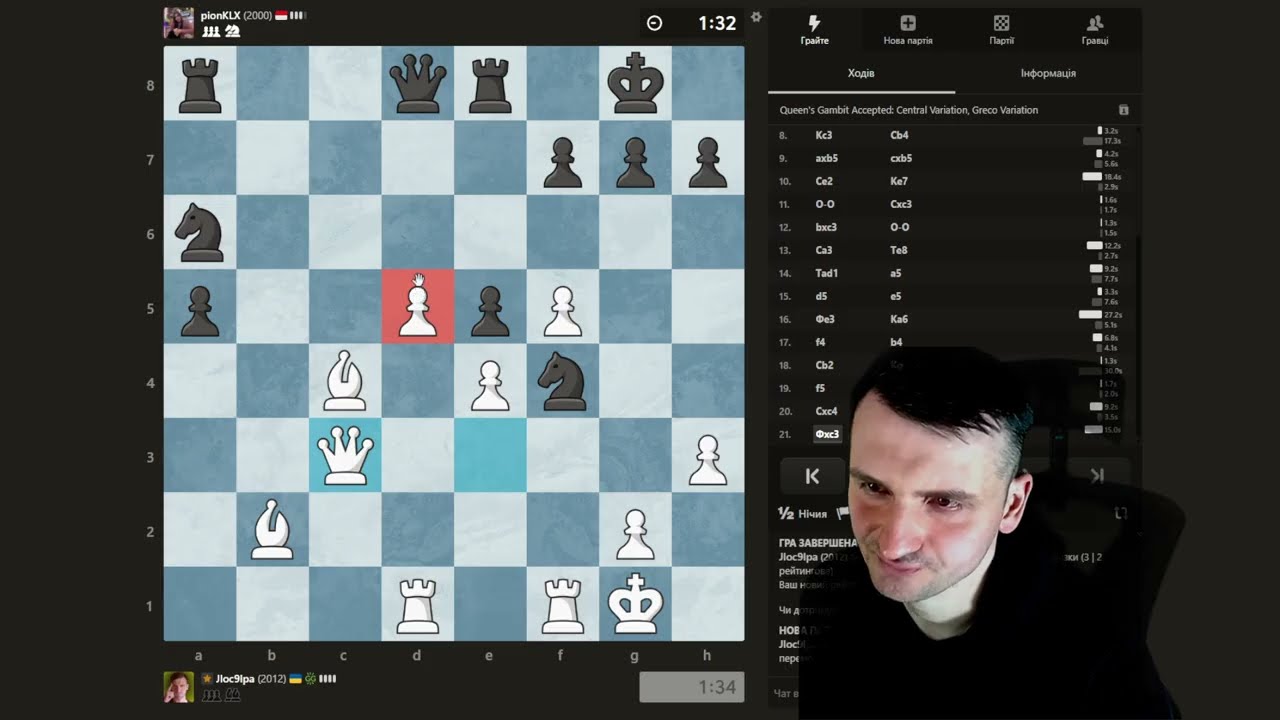Screen dimensions: 1280x720
Task: Click the black knight on a6
Action: (200, 234)
